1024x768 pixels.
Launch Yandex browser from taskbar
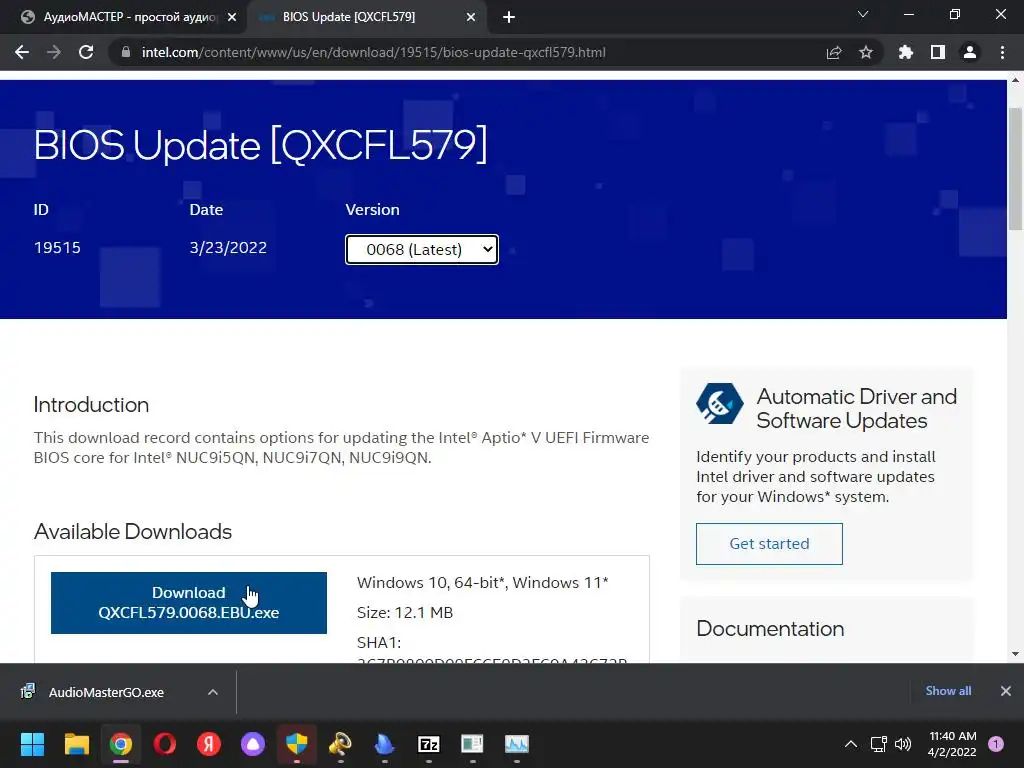coord(209,744)
